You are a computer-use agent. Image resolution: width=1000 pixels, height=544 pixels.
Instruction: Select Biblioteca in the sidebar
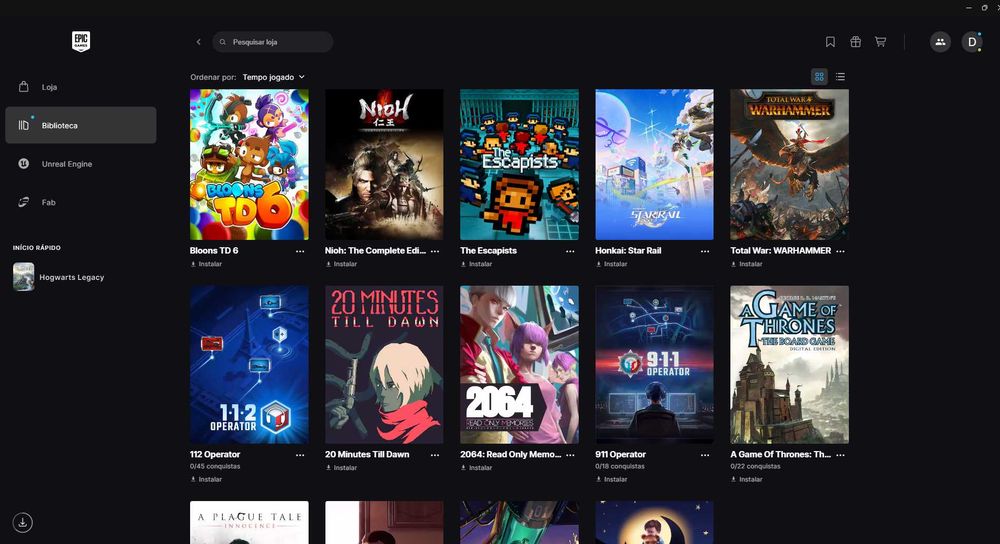[x=80, y=125]
